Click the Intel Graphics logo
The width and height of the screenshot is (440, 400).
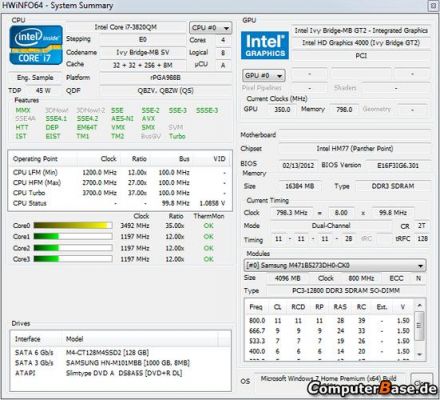point(265,45)
